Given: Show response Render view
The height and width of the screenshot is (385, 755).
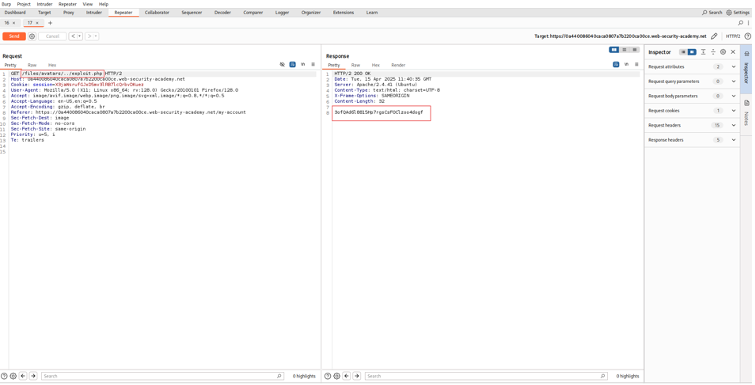Looking at the screenshot, I should click(x=398, y=65).
